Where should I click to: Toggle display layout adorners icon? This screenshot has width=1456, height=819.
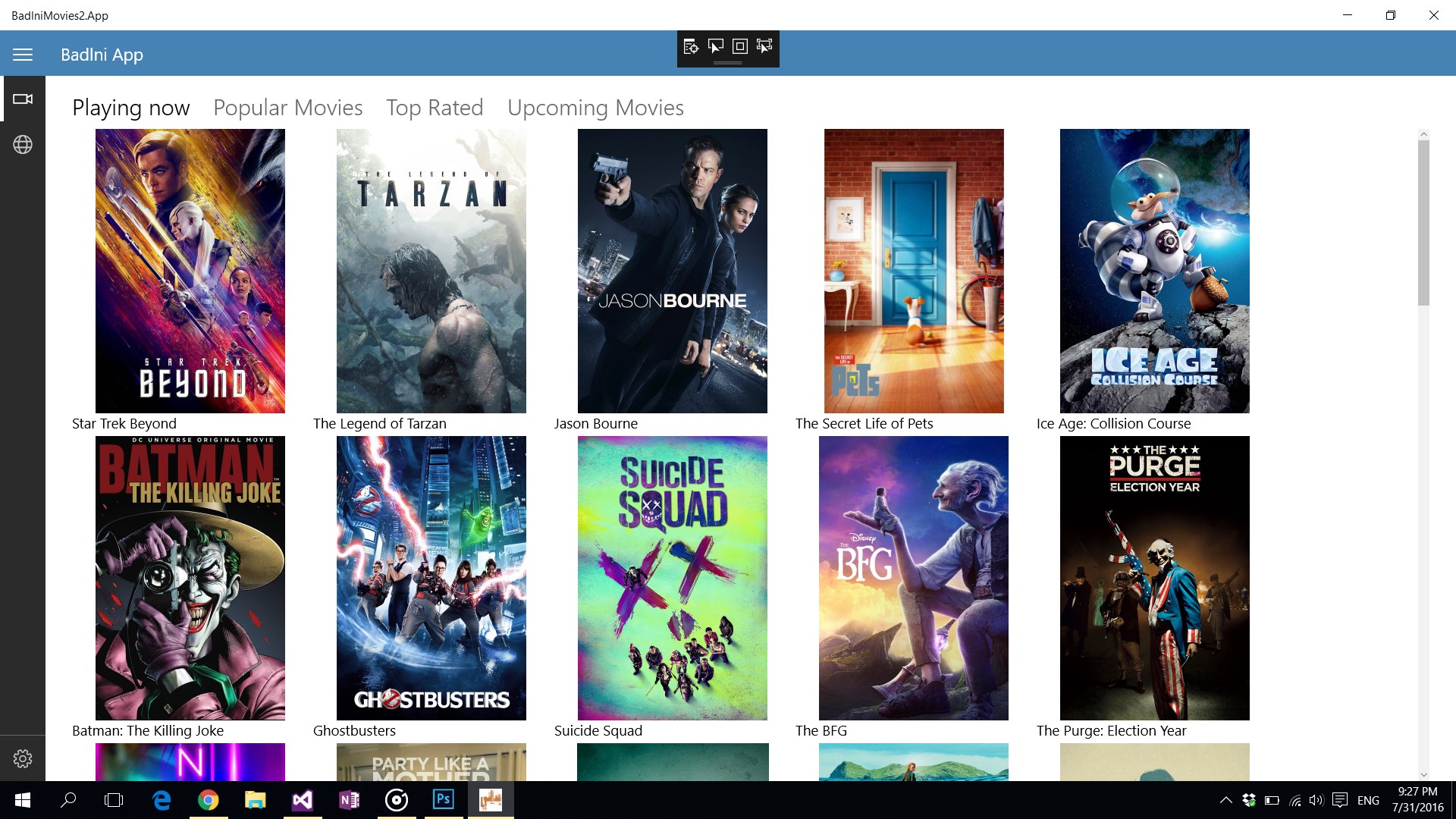click(x=740, y=47)
